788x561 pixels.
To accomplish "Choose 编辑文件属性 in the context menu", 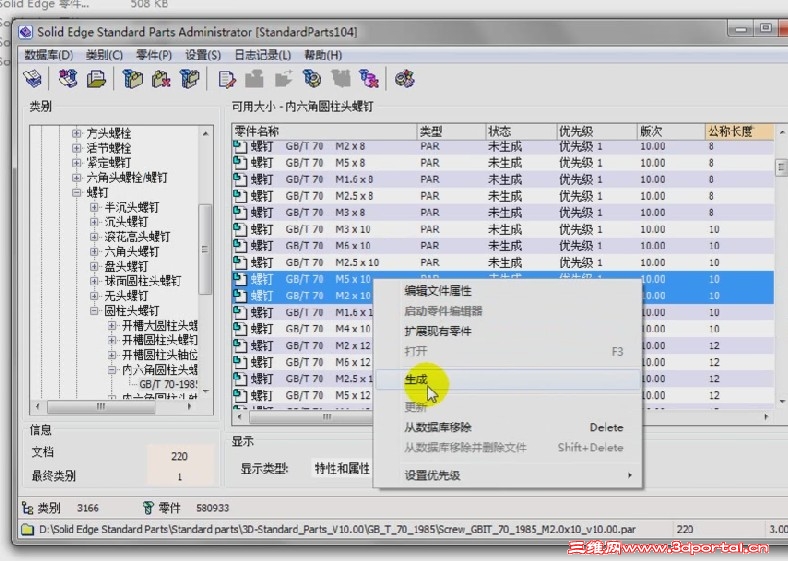I will coord(508,291).
